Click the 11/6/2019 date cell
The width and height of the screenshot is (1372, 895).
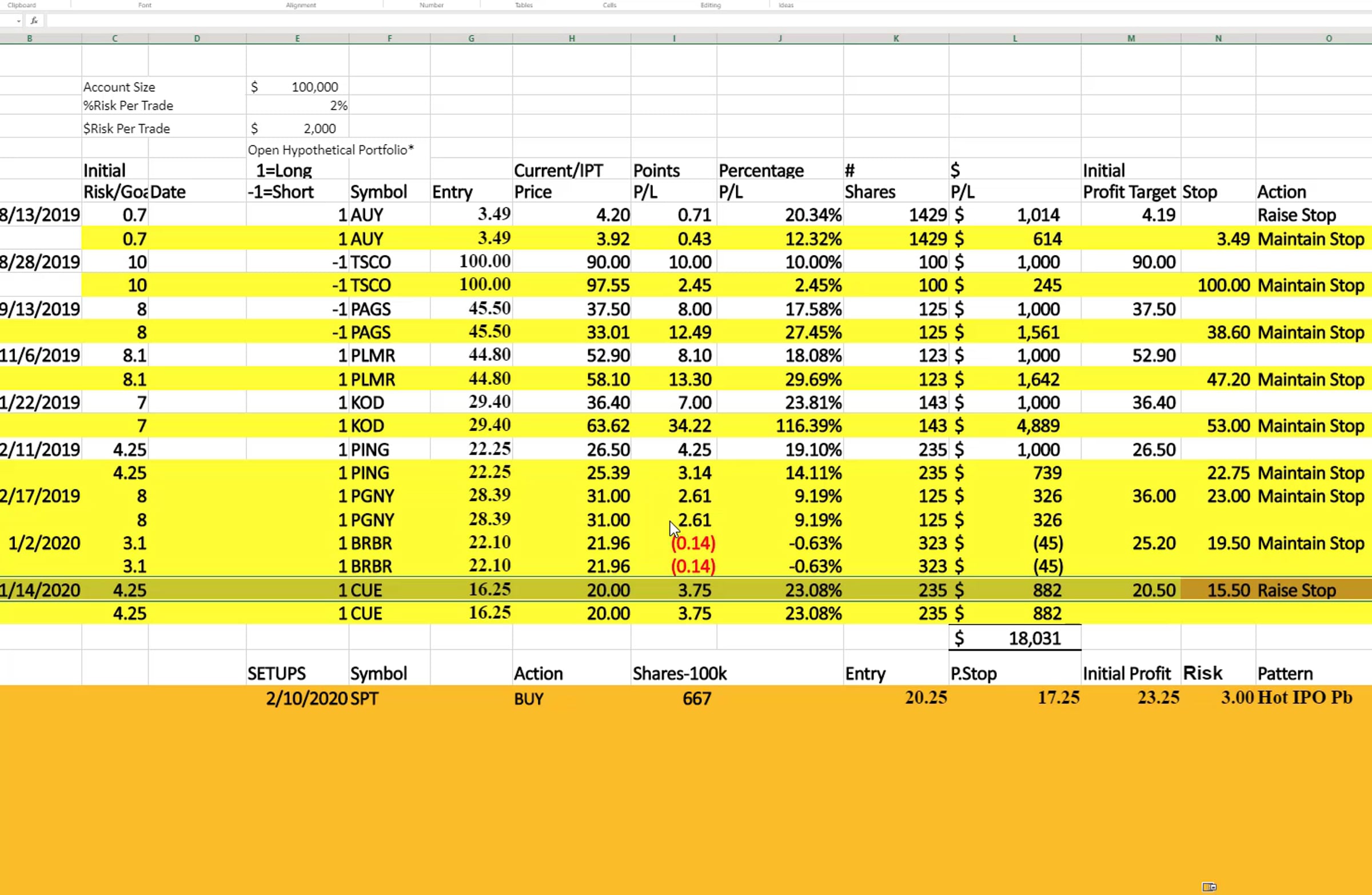(x=40, y=355)
